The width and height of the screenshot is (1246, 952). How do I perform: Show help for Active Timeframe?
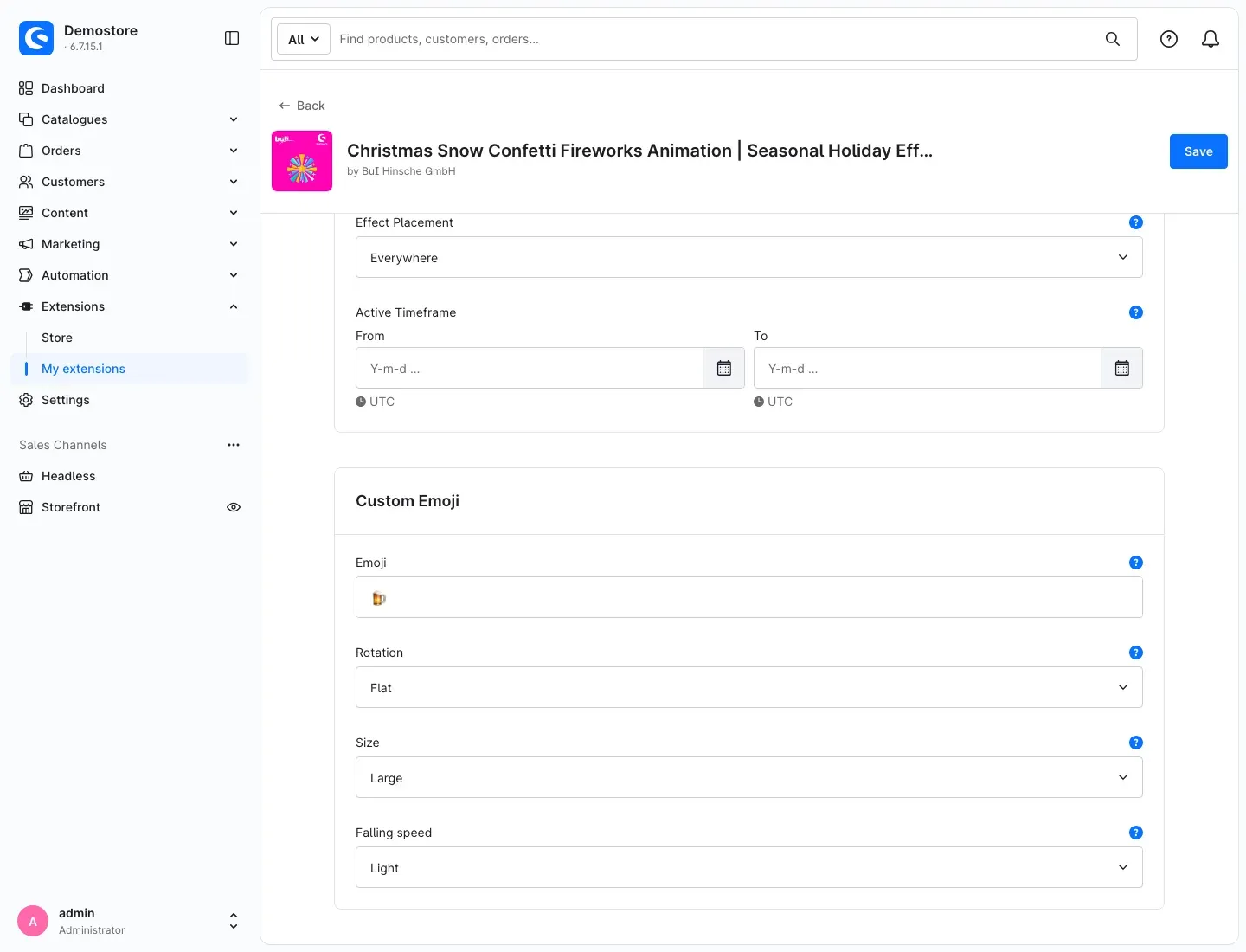(x=1136, y=312)
